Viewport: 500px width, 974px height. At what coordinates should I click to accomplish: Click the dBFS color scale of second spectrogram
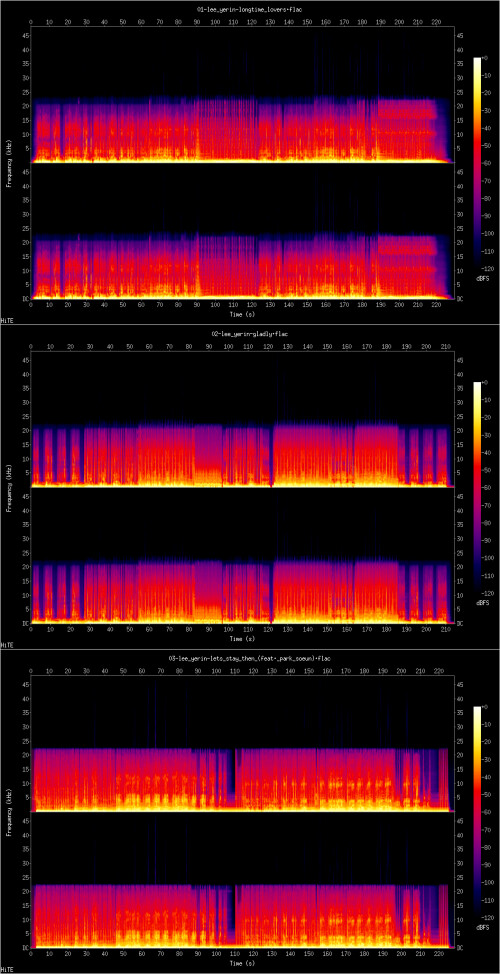[x=477, y=486]
